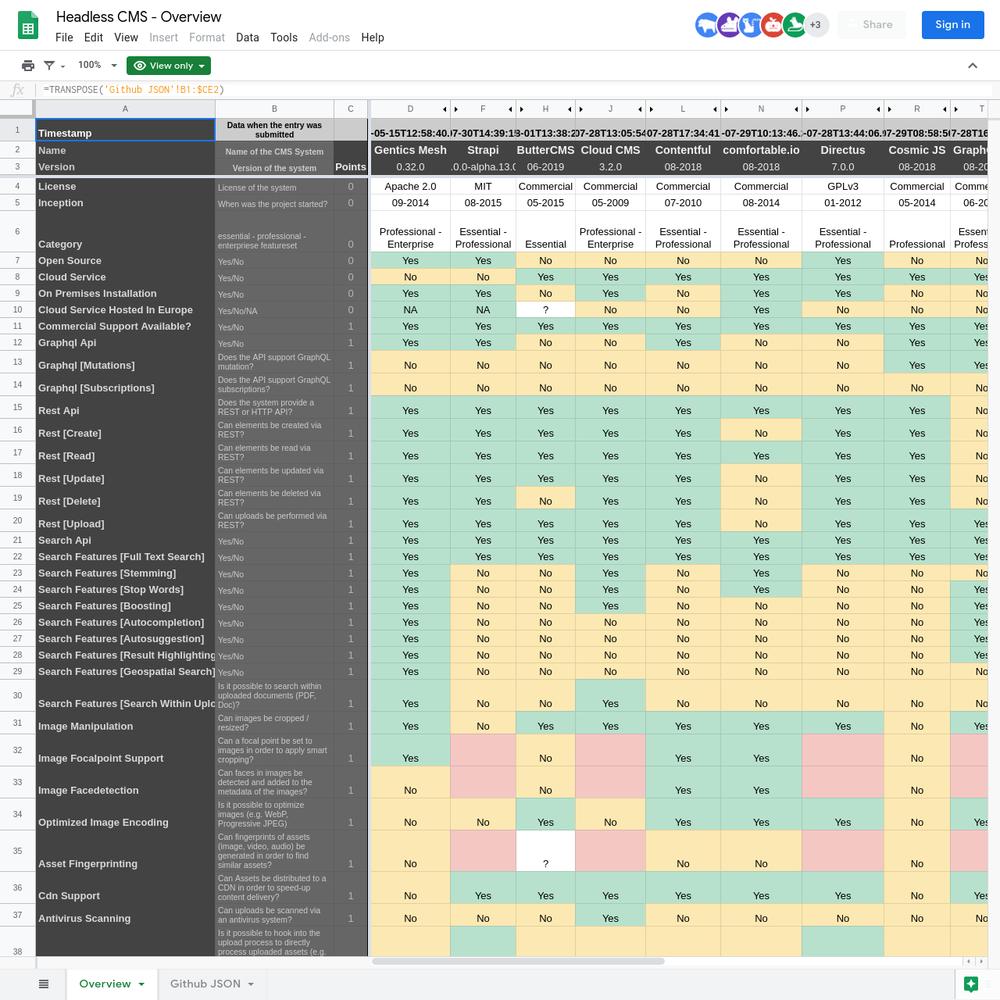Open the Edit menu

click(93, 38)
